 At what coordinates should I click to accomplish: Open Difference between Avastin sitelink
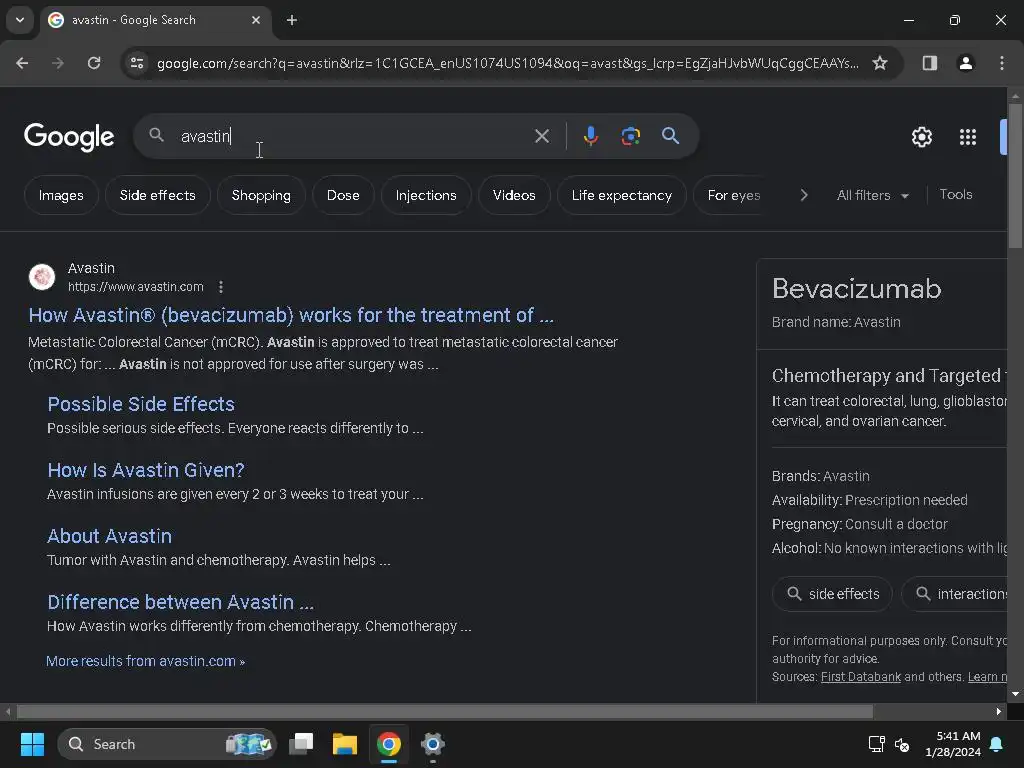[180, 602]
